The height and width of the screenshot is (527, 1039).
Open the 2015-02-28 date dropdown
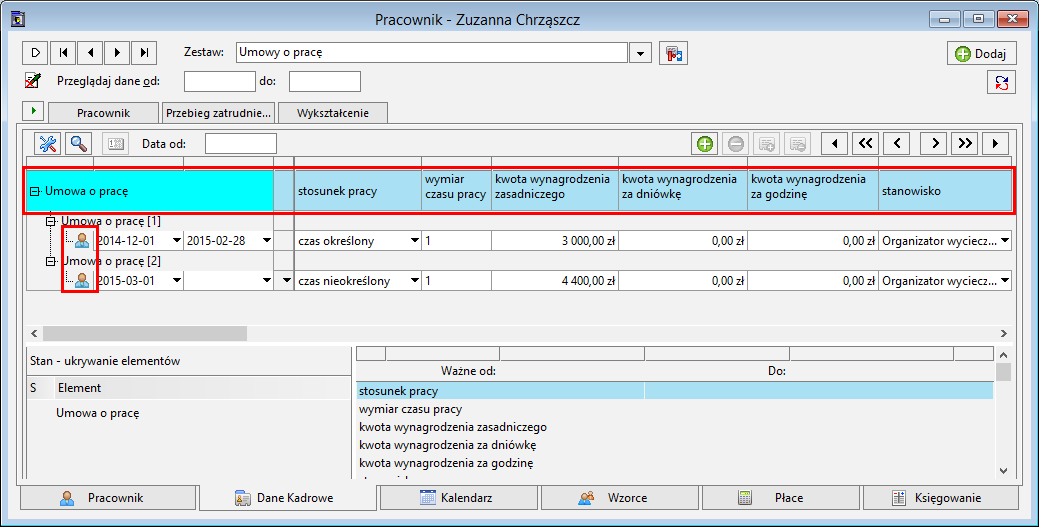pos(266,241)
